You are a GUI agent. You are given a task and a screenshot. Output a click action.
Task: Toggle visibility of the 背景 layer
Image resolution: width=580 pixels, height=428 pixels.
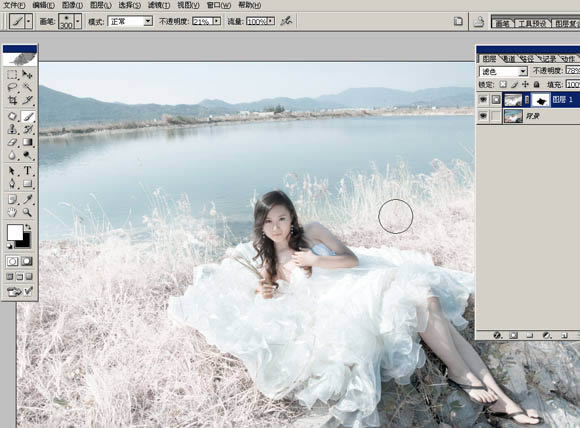(483, 116)
